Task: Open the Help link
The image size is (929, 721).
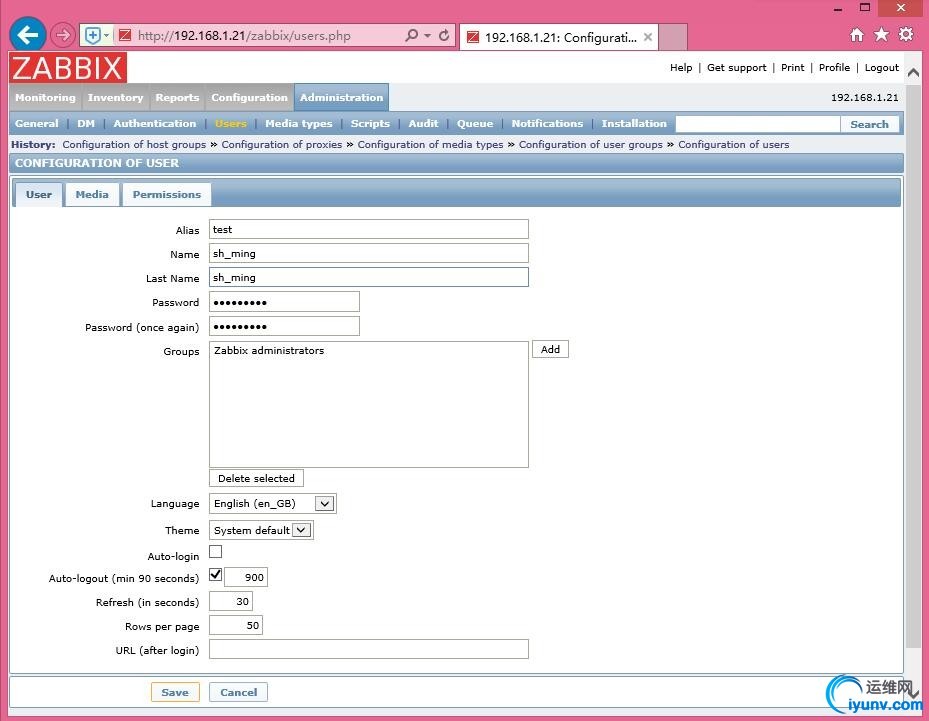Action: coord(681,68)
